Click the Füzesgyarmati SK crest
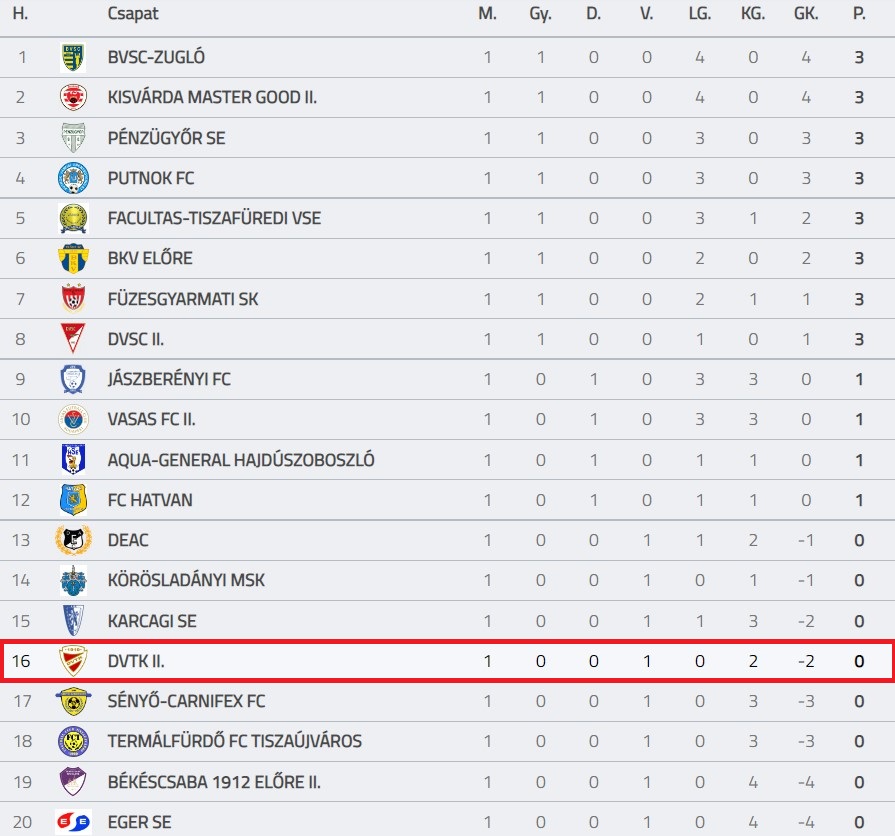The width and height of the screenshot is (895, 836). pyautogui.click(x=73, y=298)
